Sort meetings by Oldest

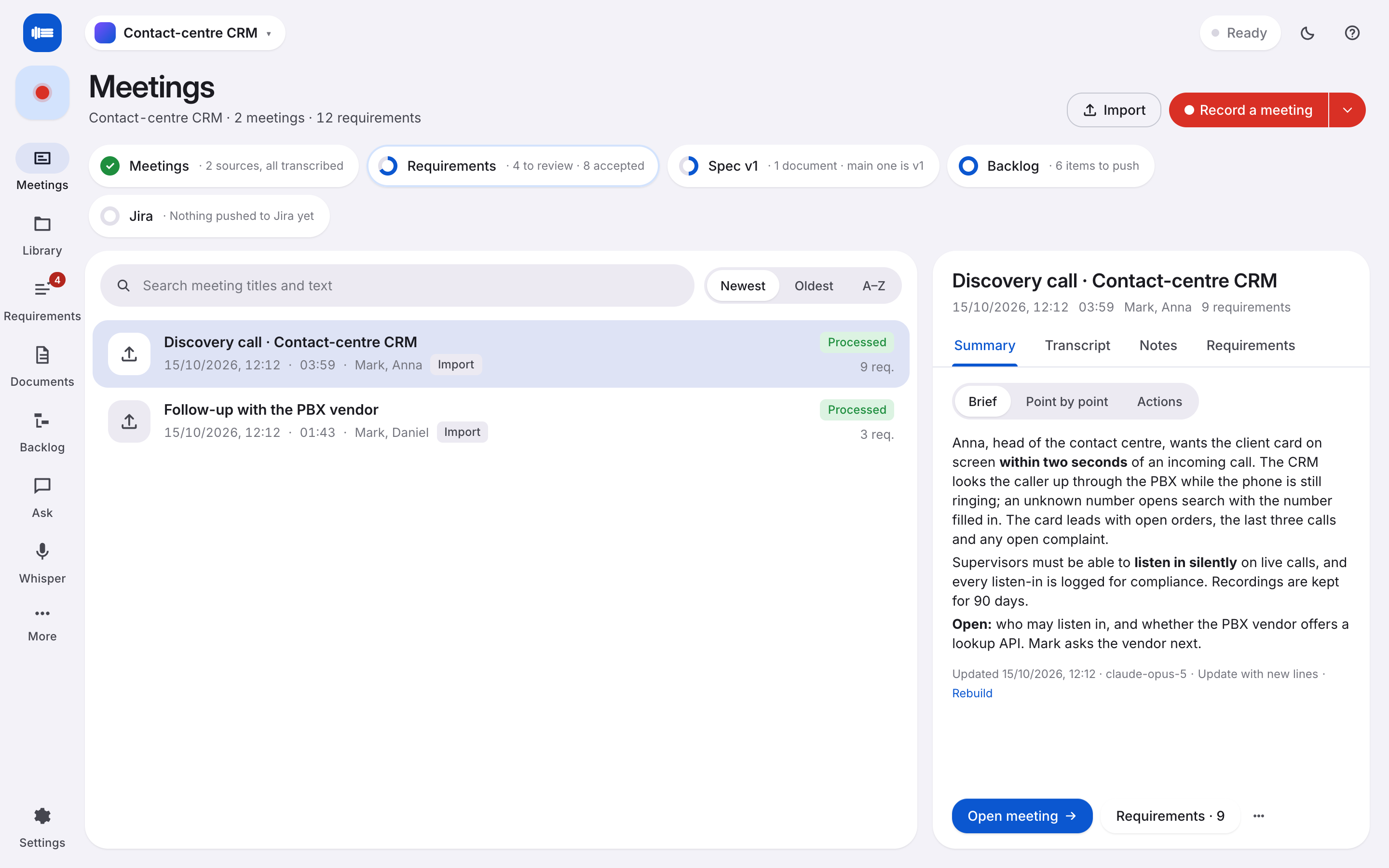[813, 285]
